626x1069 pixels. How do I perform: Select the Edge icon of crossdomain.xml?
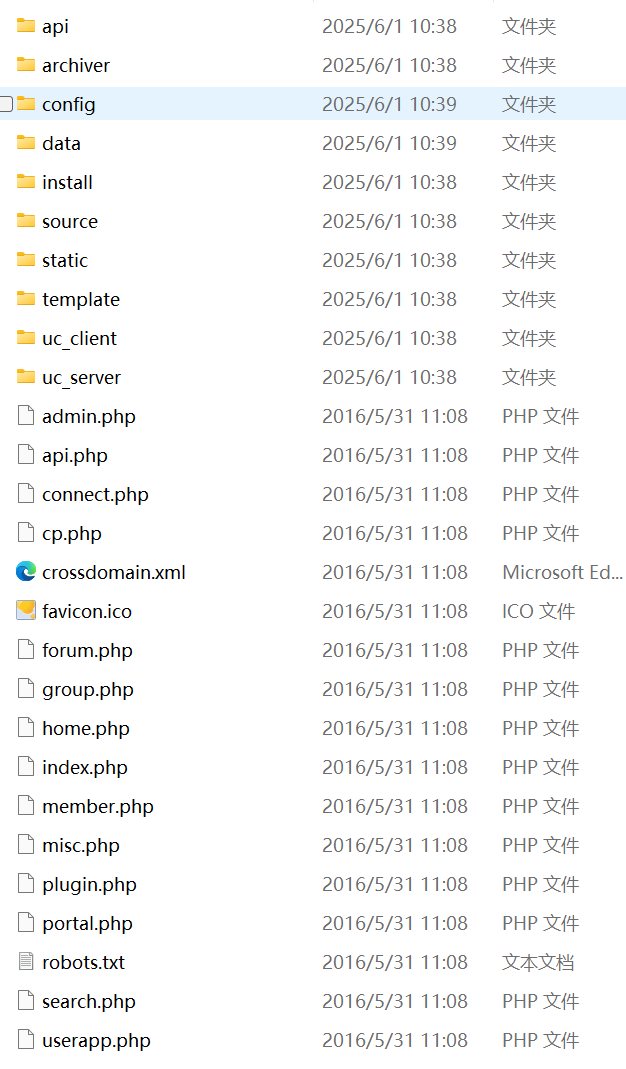[26, 572]
